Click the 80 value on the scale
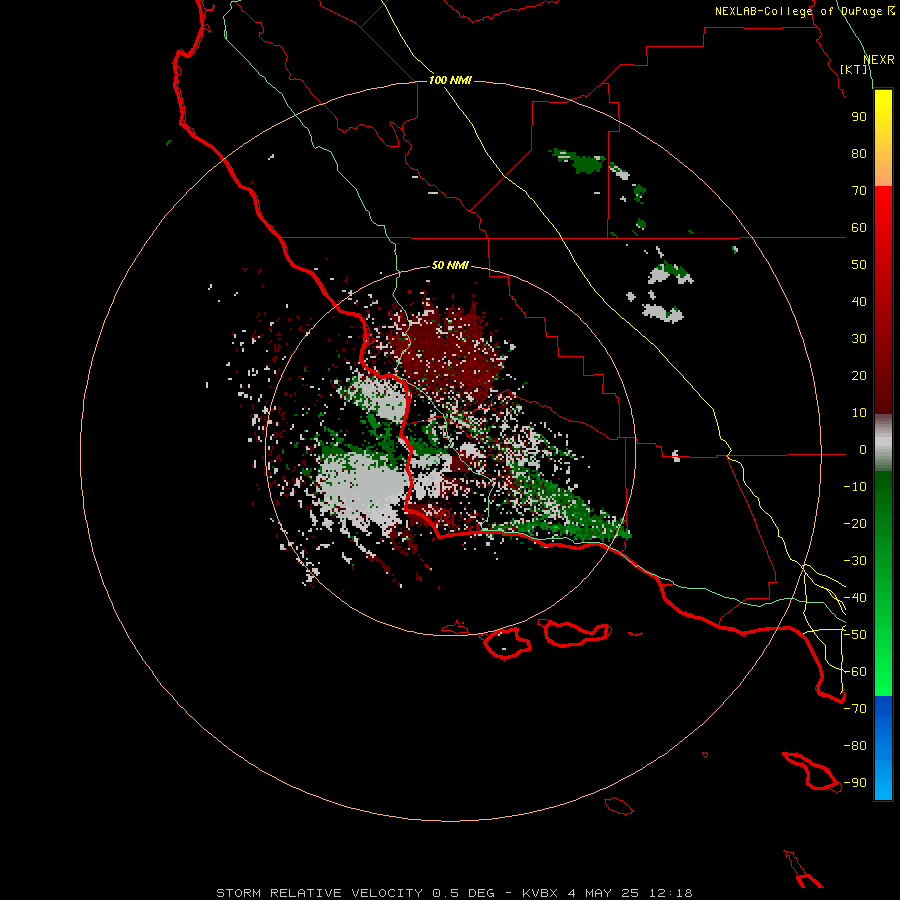The height and width of the screenshot is (900, 900). click(859, 154)
